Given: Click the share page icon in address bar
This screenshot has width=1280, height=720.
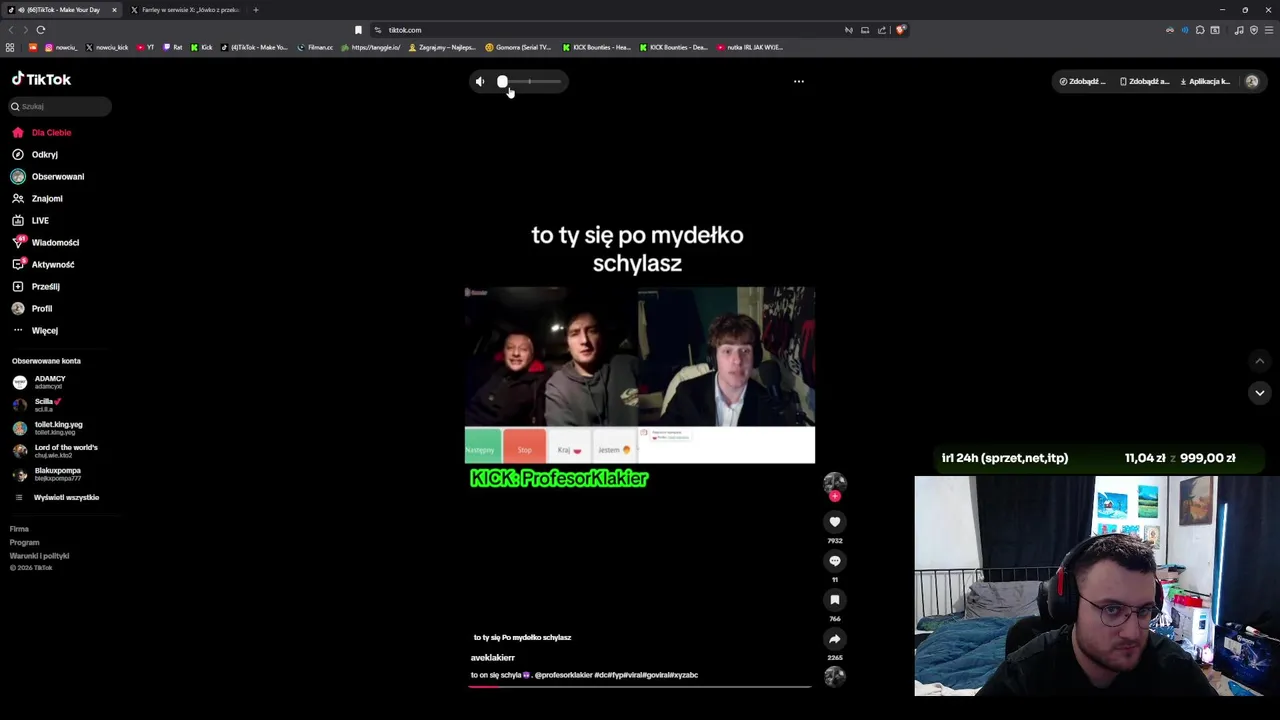Looking at the screenshot, I should pos(882,30).
